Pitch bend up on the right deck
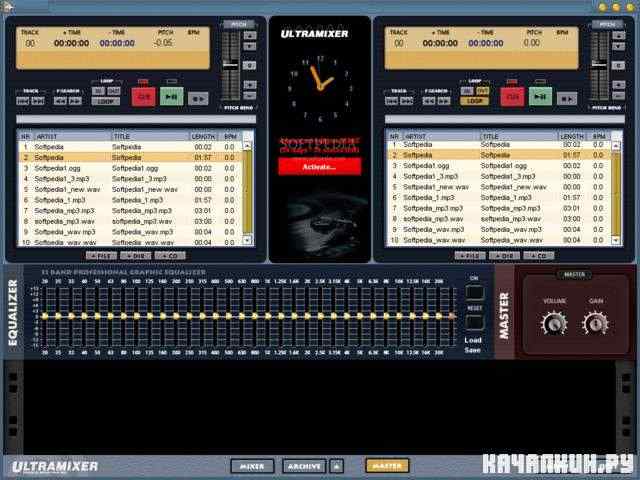Viewport: 640px width, 480px height. (x=619, y=84)
